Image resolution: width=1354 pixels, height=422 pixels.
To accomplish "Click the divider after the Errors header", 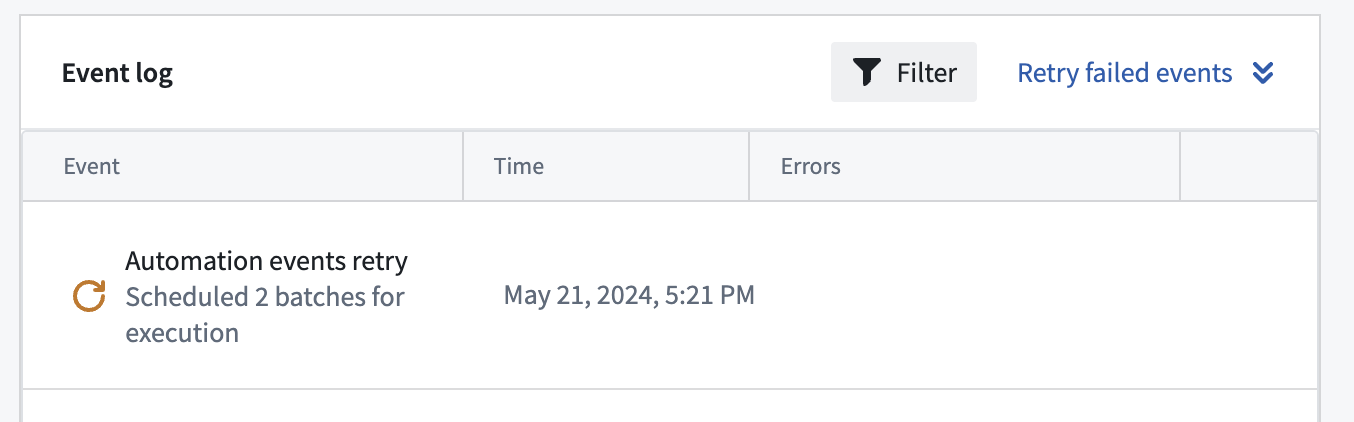I will pos(1180,166).
